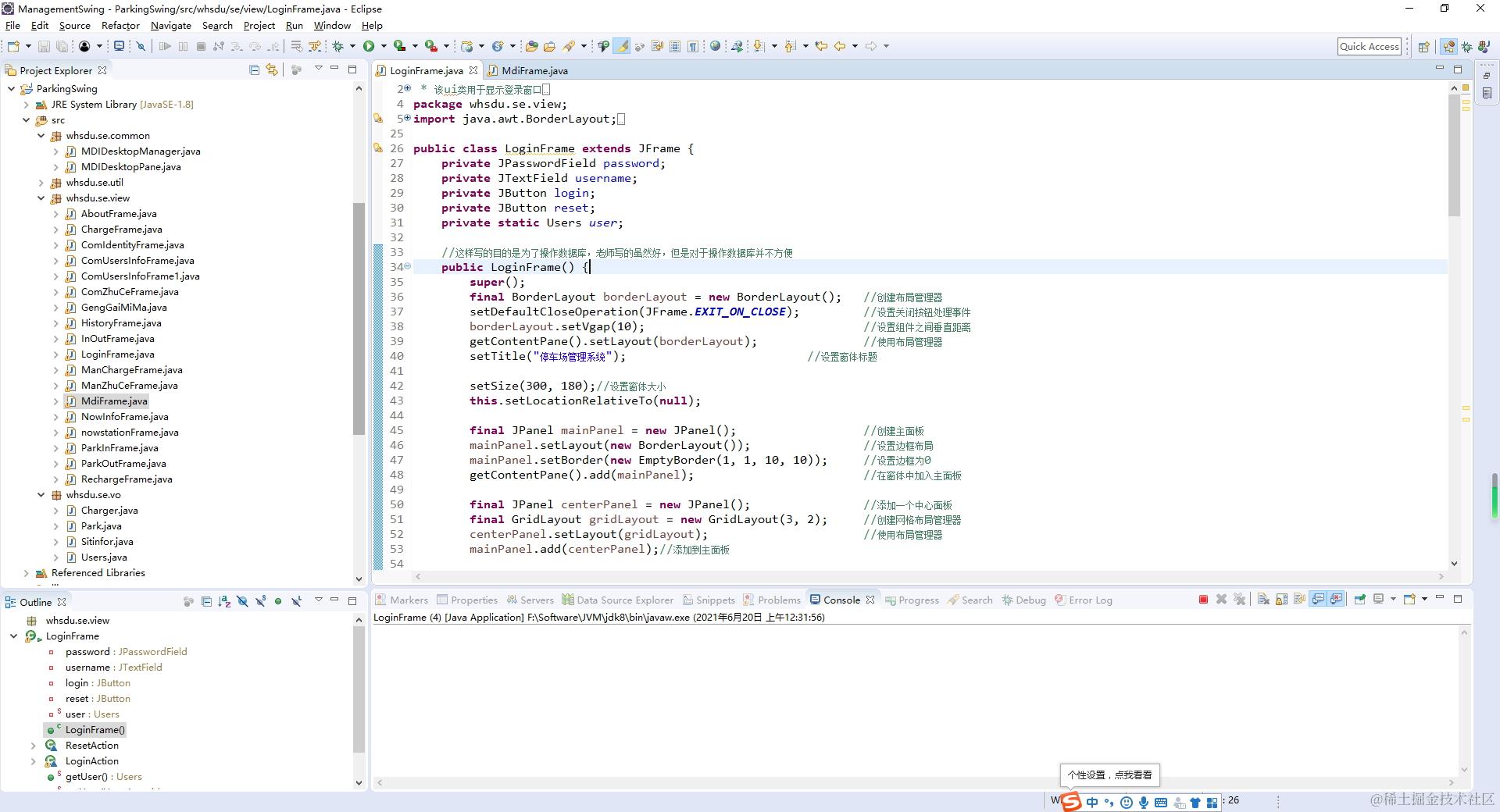Expand the JRE System Library node
Viewport: 1500px width, 812px height.
(x=26, y=105)
